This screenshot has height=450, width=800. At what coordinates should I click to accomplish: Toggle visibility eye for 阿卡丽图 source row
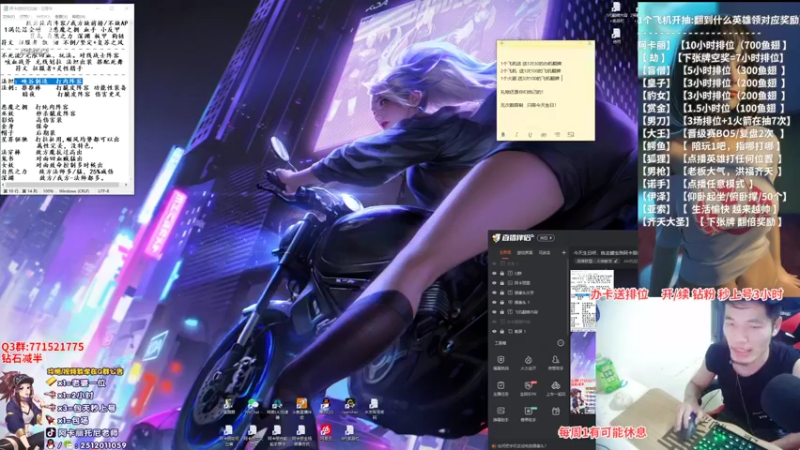pyautogui.click(x=494, y=283)
